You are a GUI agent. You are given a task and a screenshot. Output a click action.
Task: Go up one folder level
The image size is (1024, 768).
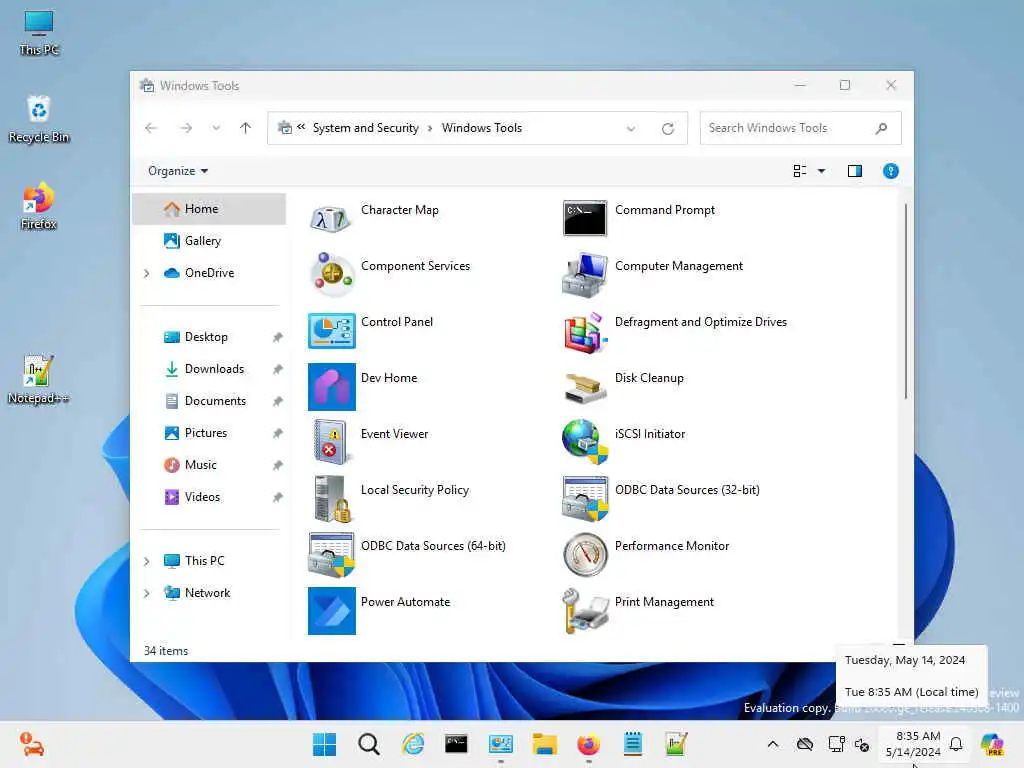pos(246,128)
